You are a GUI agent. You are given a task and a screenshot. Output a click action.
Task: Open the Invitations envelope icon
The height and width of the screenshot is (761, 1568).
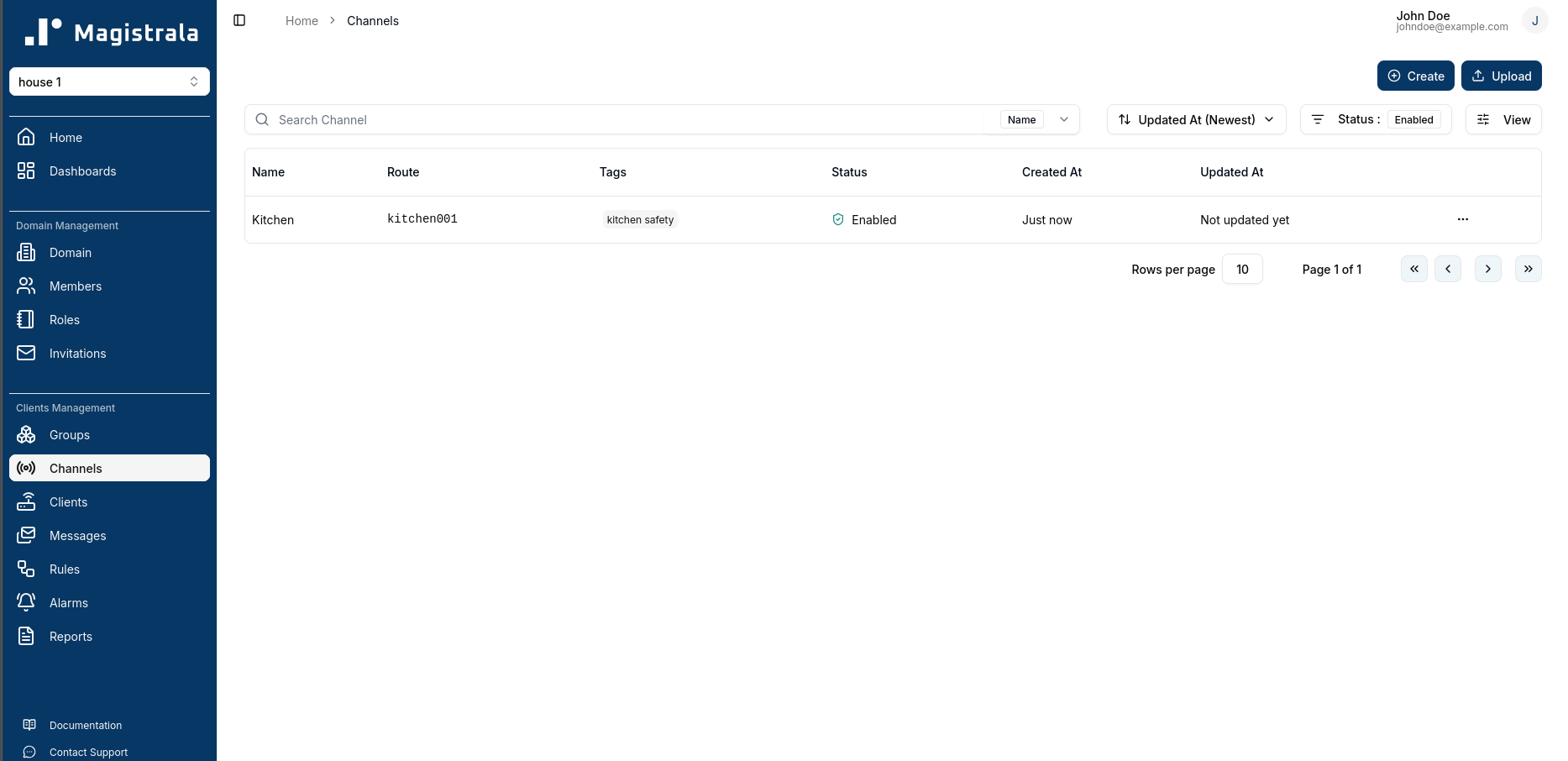[26, 353]
